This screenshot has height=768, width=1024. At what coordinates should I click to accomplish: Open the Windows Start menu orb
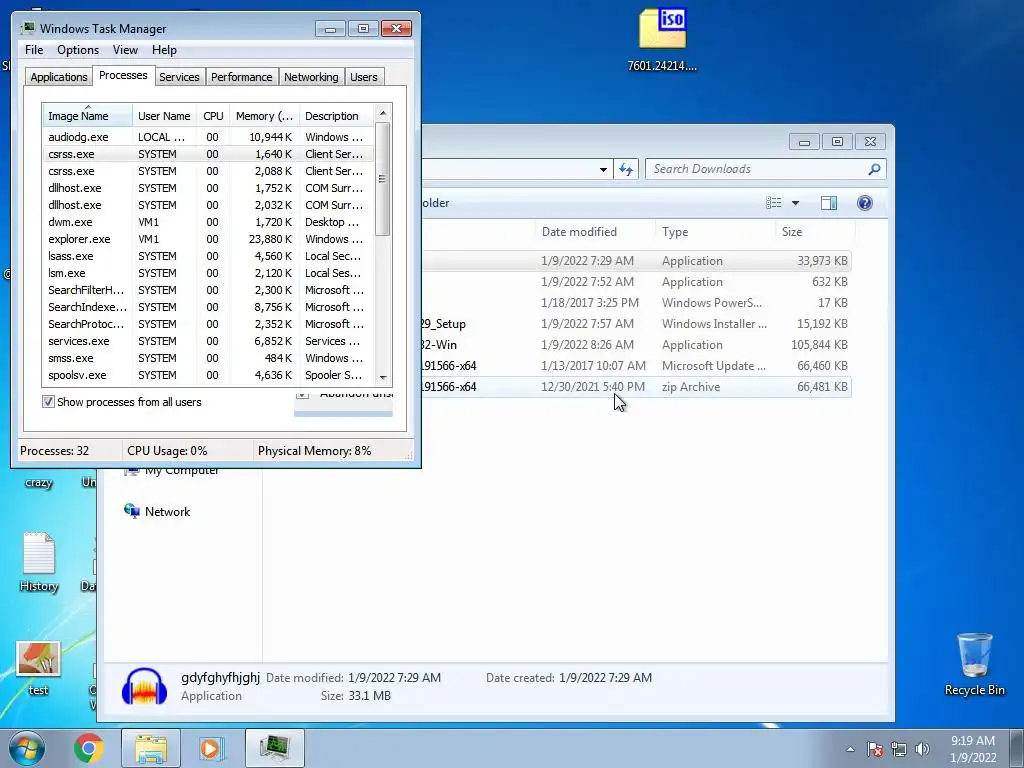pyautogui.click(x=26, y=748)
